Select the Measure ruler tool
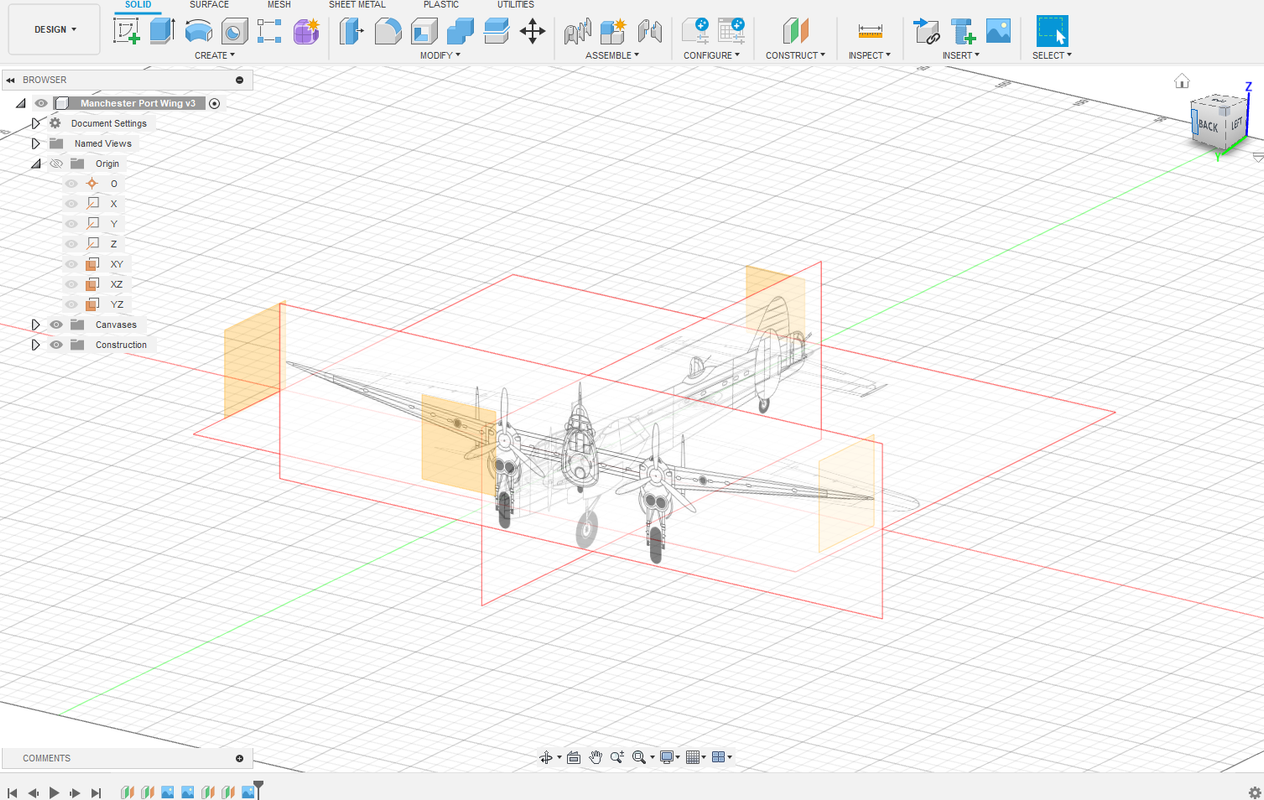 click(x=870, y=31)
